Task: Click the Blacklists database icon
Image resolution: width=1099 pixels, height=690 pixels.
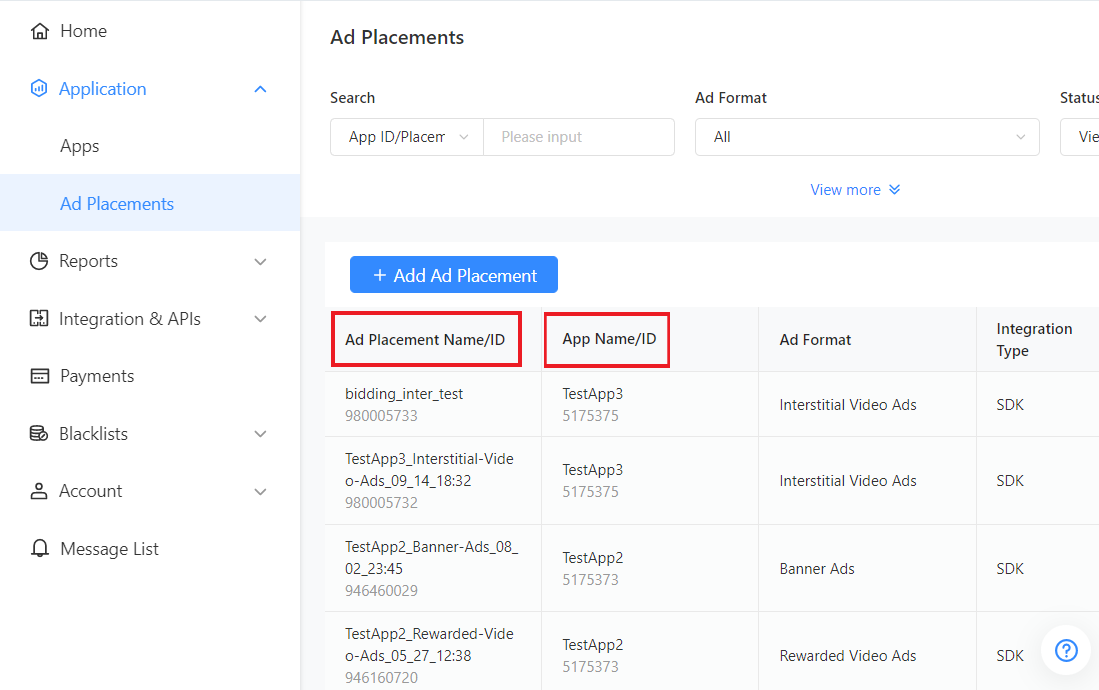Action: click(39, 434)
